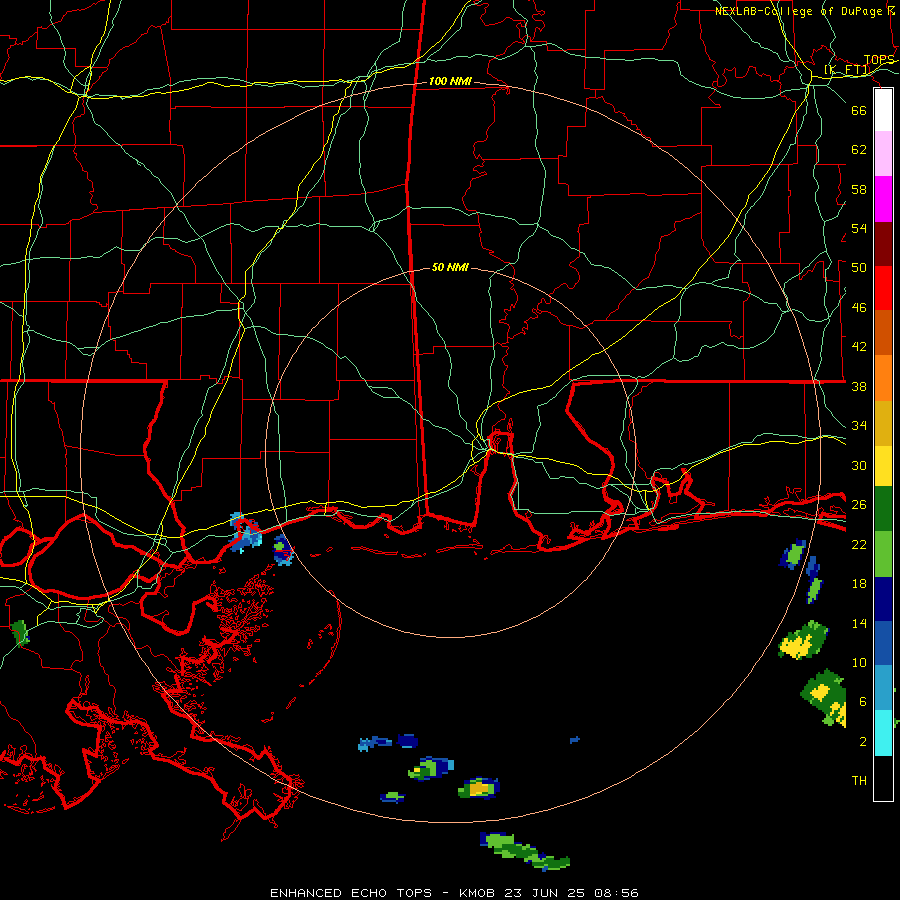900x900 pixels.
Task: Click the "46" value on the legend
Action: click(x=859, y=308)
